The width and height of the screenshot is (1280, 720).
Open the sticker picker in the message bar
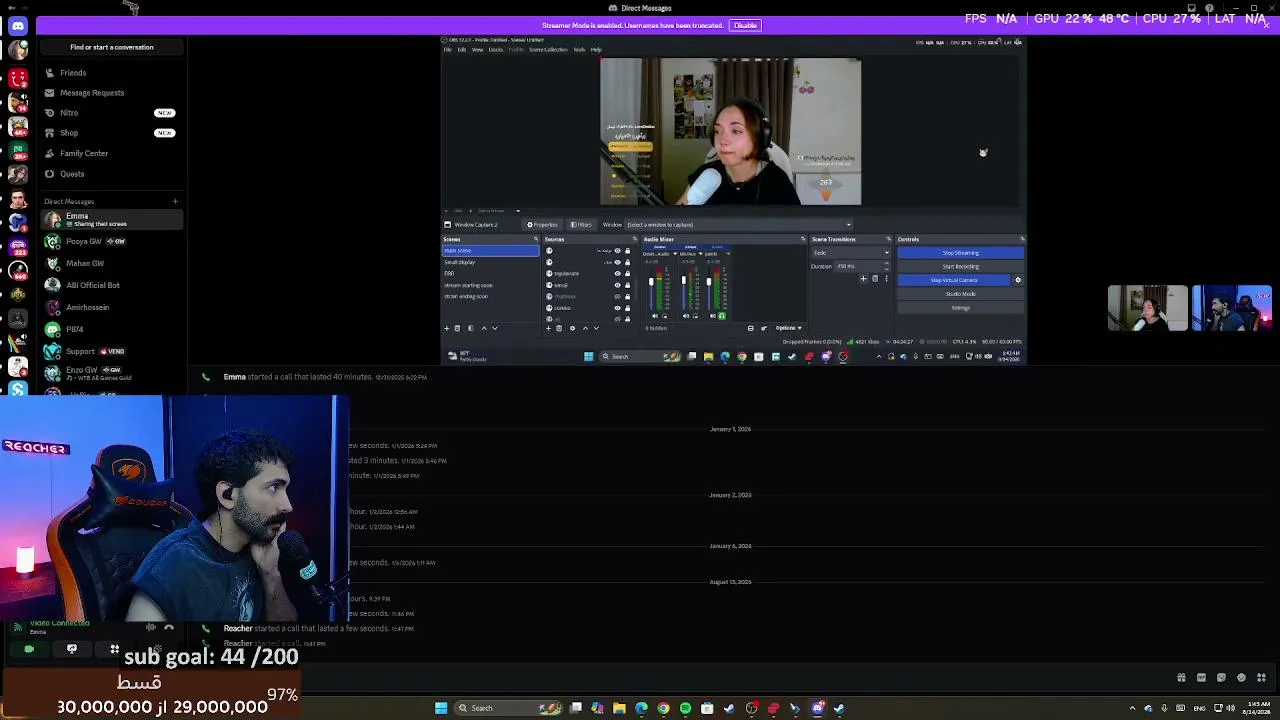click(x=1221, y=678)
